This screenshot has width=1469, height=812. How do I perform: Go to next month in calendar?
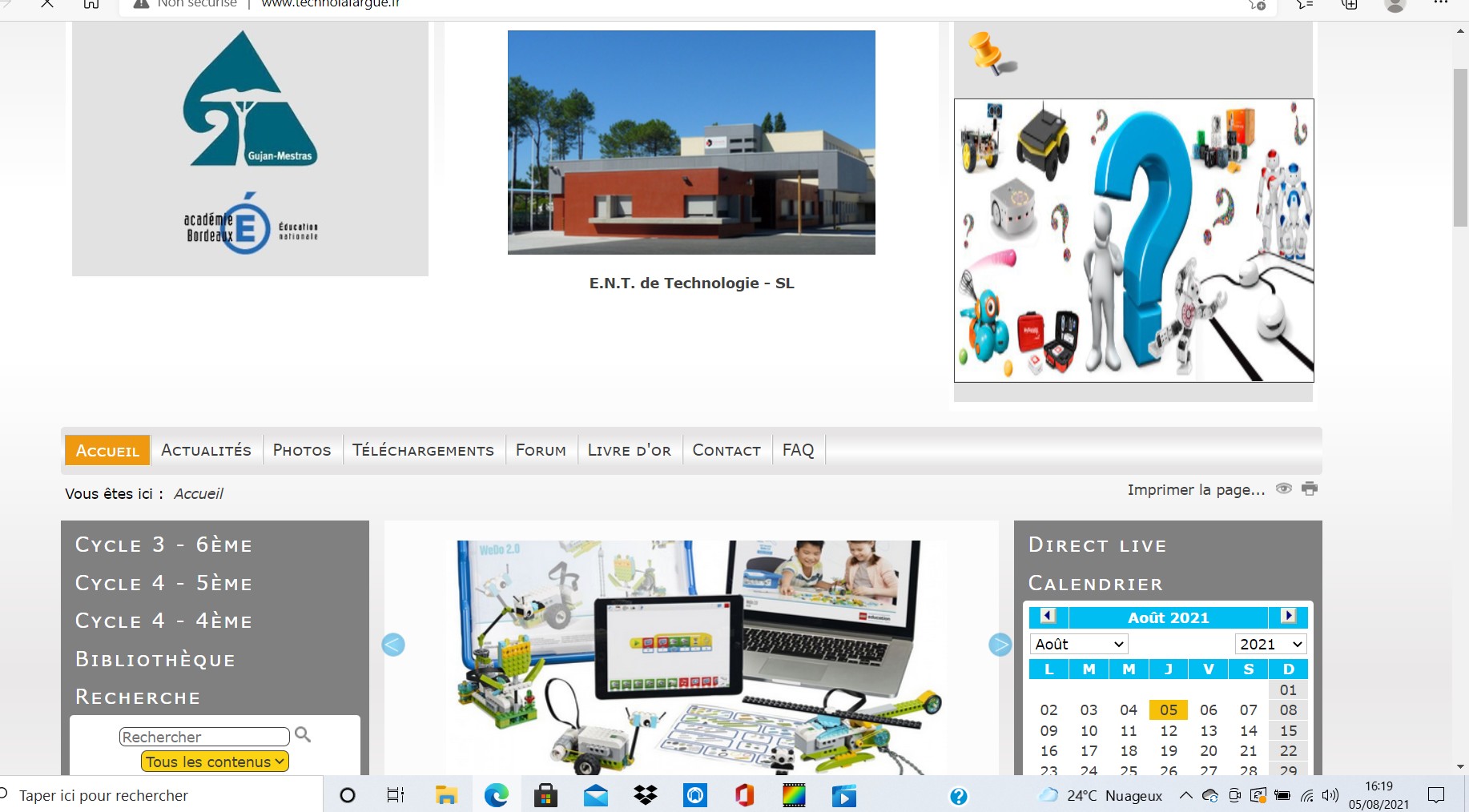pyautogui.click(x=1288, y=616)
